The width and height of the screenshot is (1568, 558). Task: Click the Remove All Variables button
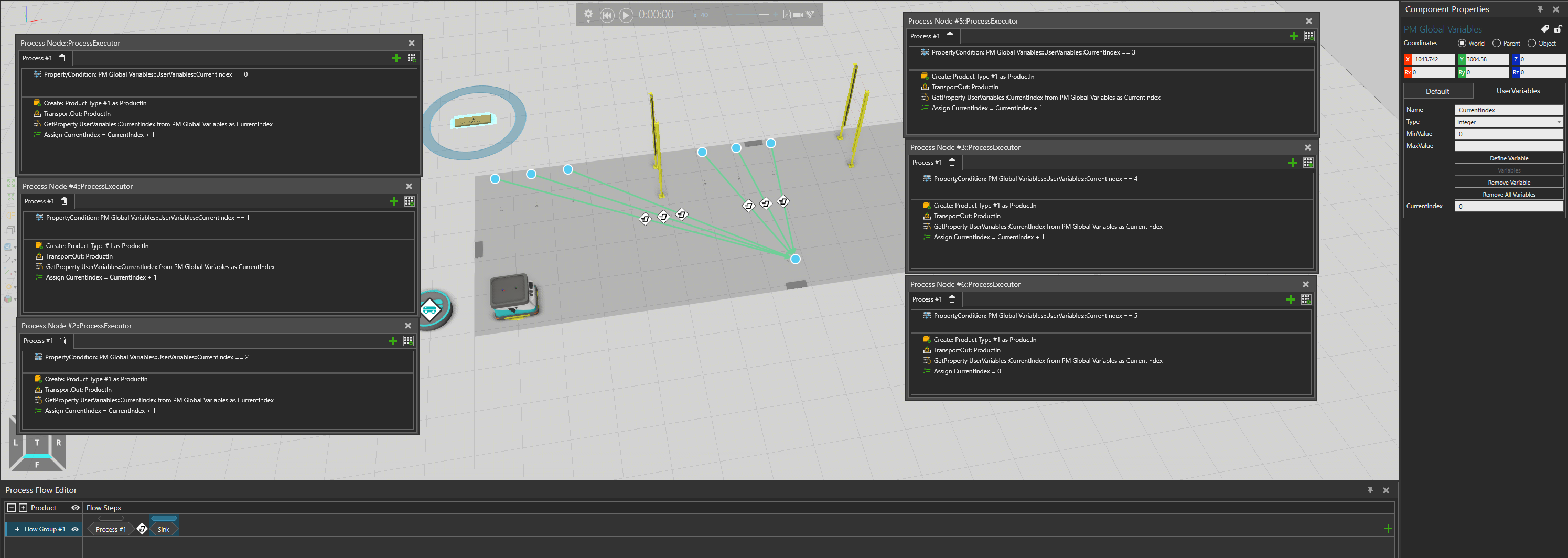click(1508, 195)
